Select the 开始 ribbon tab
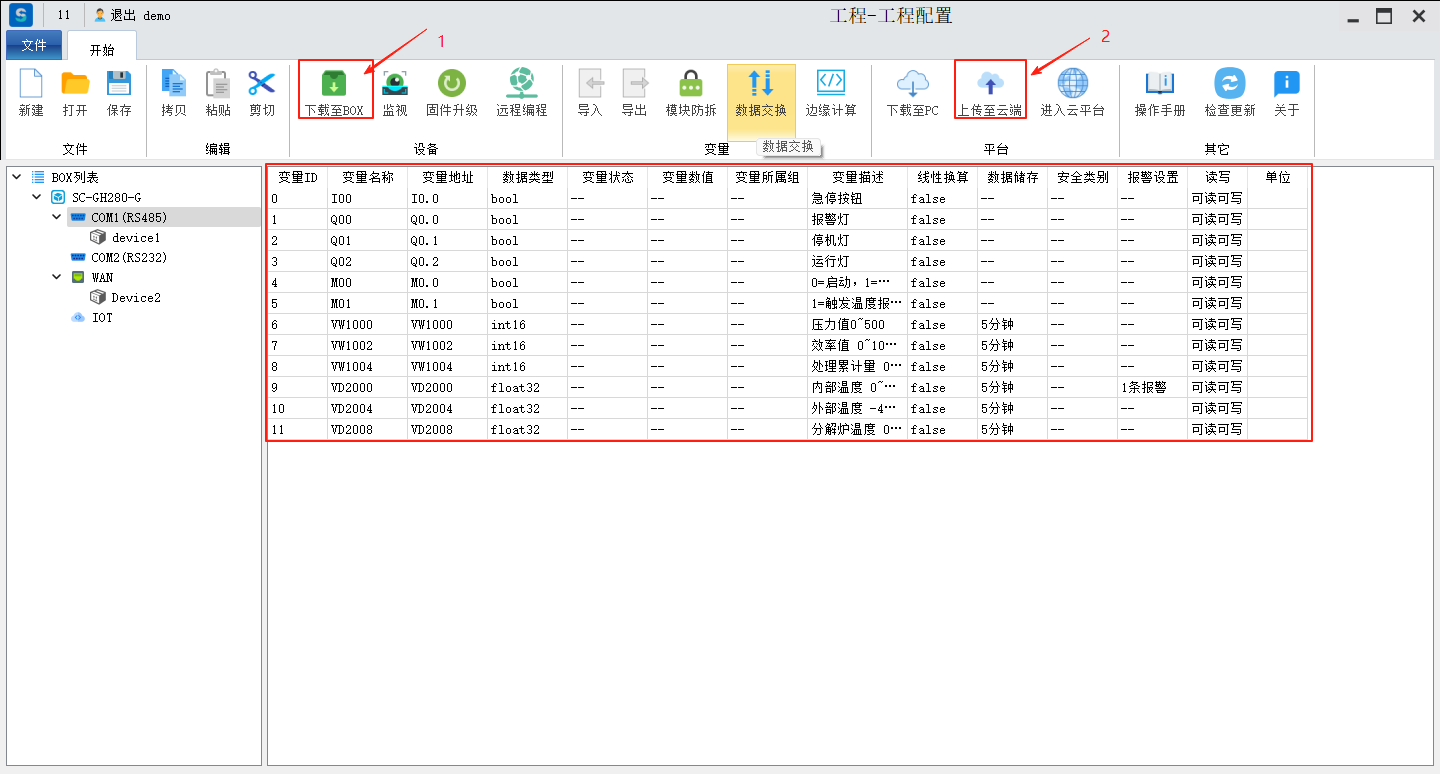1440x774 pixels. [102, 48]
